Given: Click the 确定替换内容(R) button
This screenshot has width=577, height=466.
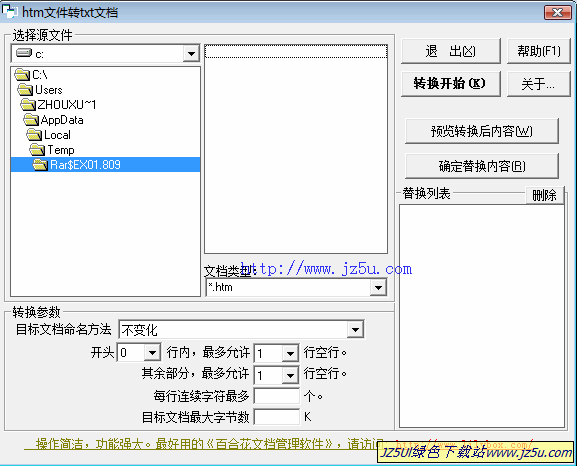Looking at the screenshot, I should pos(482,166).
